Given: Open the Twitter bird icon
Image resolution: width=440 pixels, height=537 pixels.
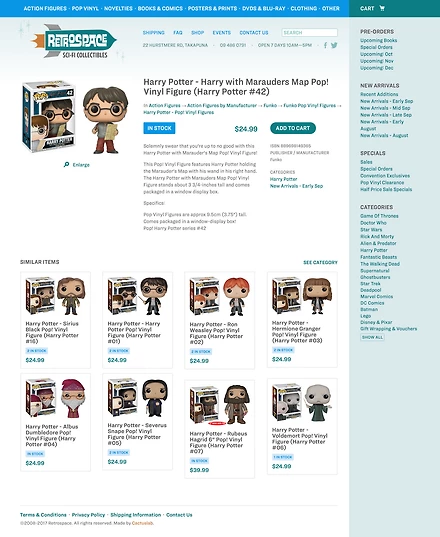Looking at the screenshot, I should [x=334, y=45].
